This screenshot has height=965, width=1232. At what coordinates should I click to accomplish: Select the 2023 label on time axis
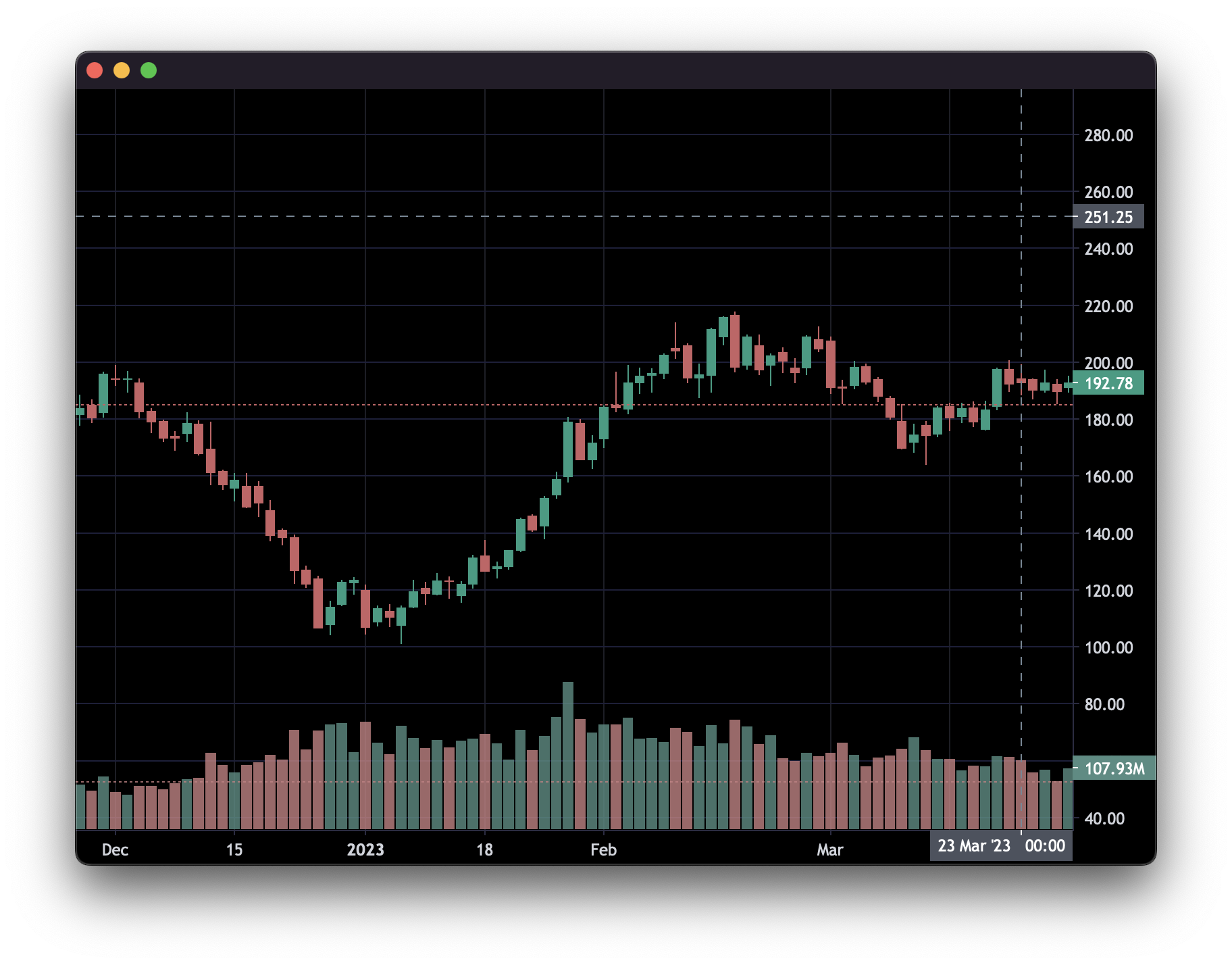coord(365,849)
